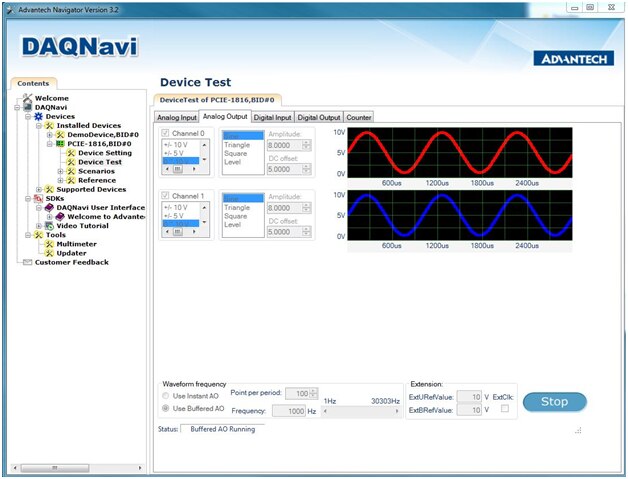Viewport: 628px width, 479px height.
Task: Click the Frequency Hz input field
Action: click(x=289, y=411)
